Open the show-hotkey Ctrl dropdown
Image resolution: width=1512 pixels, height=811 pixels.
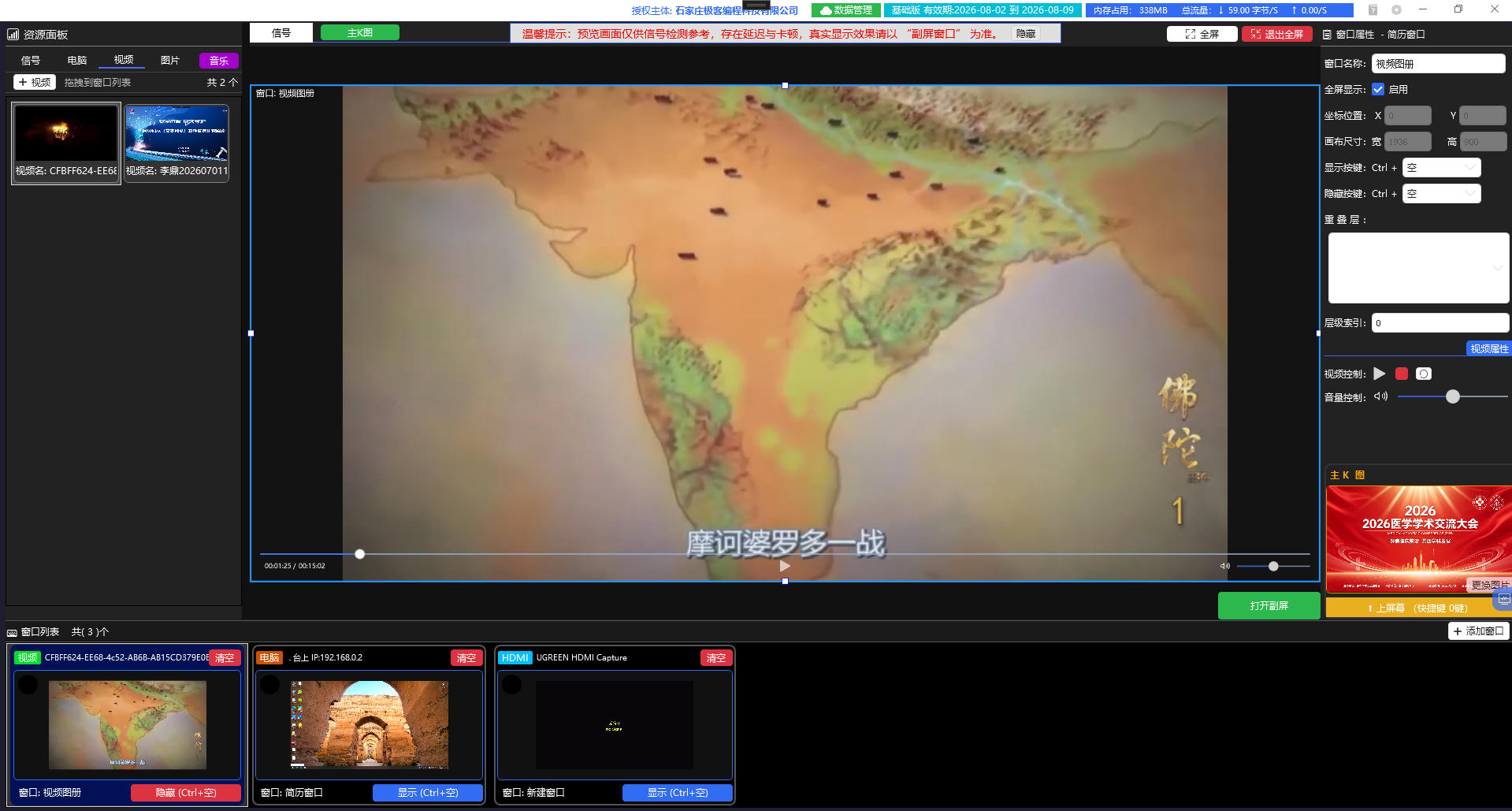click(1441, 168)
